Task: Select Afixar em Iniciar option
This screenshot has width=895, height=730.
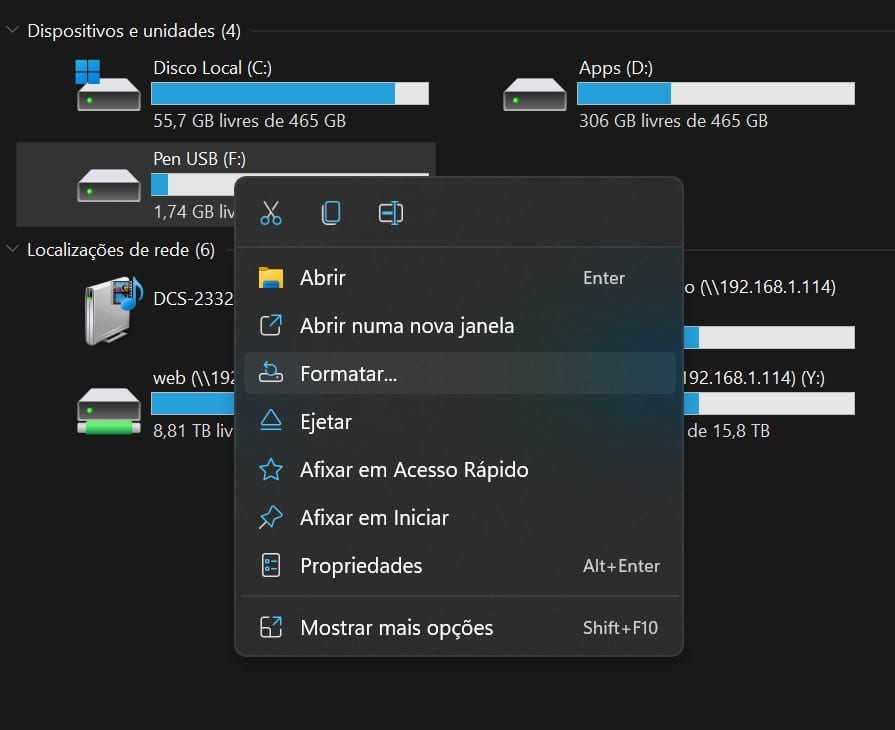Action: click(374, 518)
